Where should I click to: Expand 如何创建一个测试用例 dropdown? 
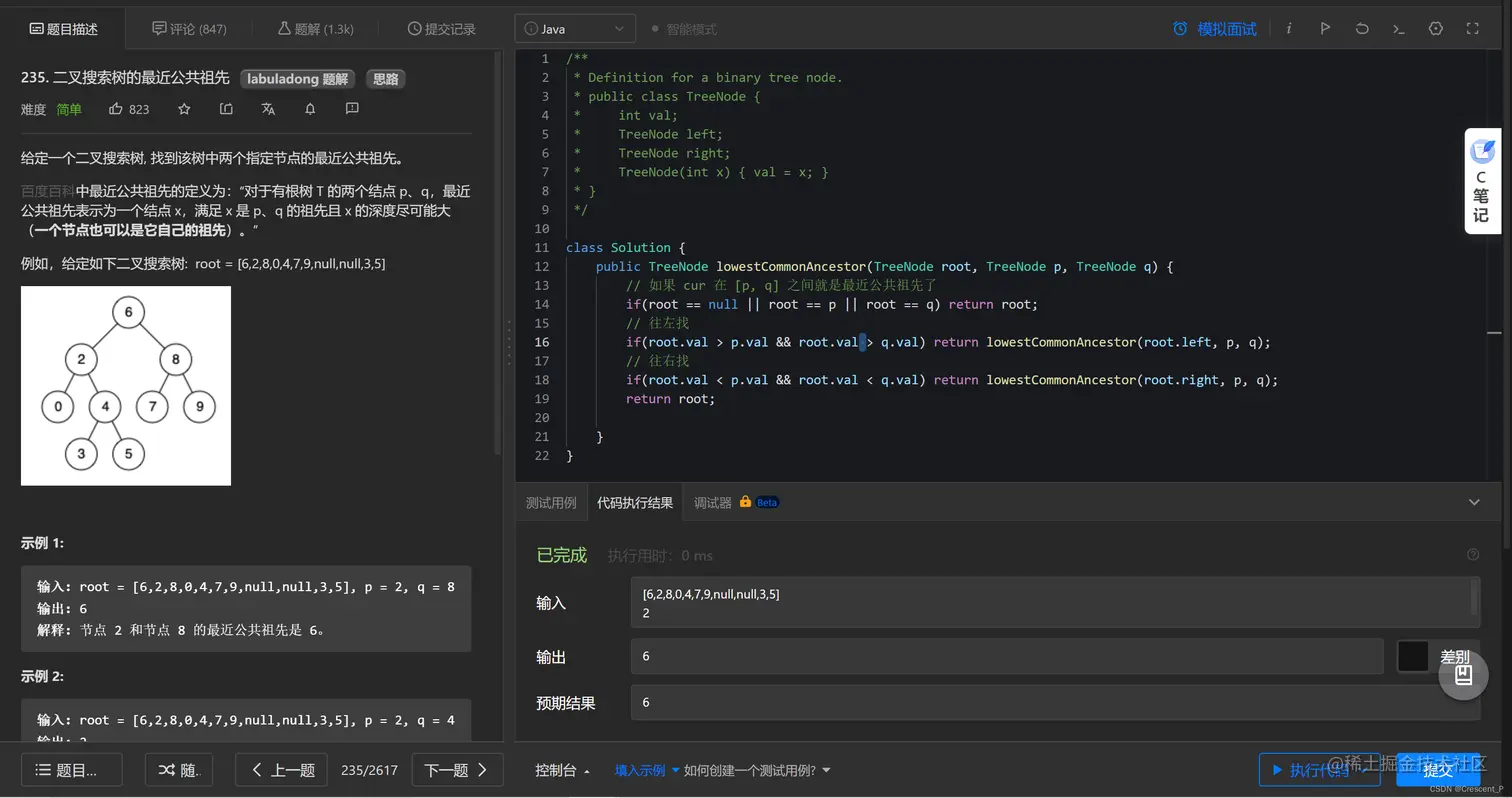[x=757, y=770]
